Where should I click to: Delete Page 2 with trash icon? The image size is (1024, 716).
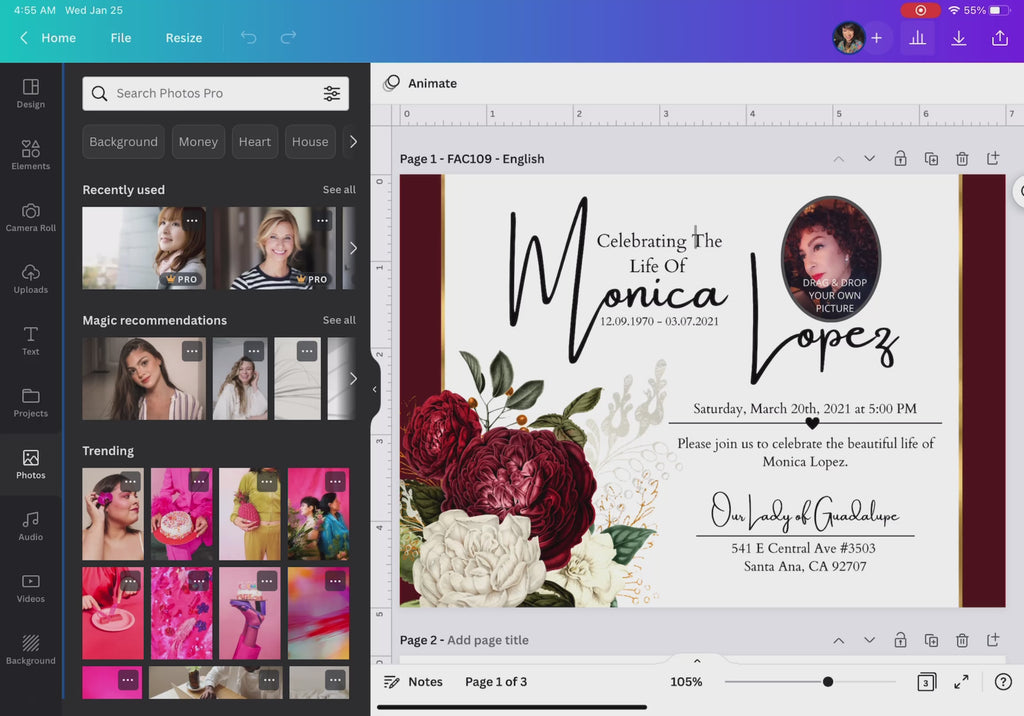click(x=962, y=640)
